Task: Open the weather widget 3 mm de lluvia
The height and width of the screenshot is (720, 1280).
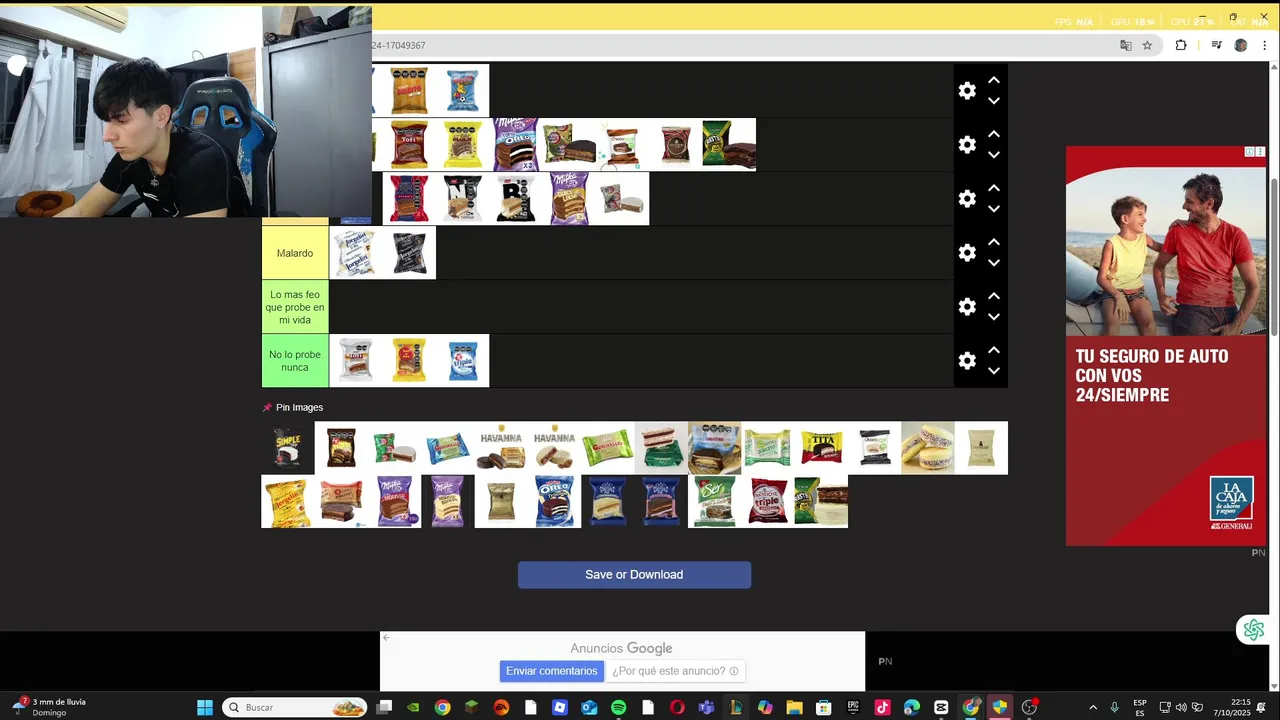Action: [50, 707]
